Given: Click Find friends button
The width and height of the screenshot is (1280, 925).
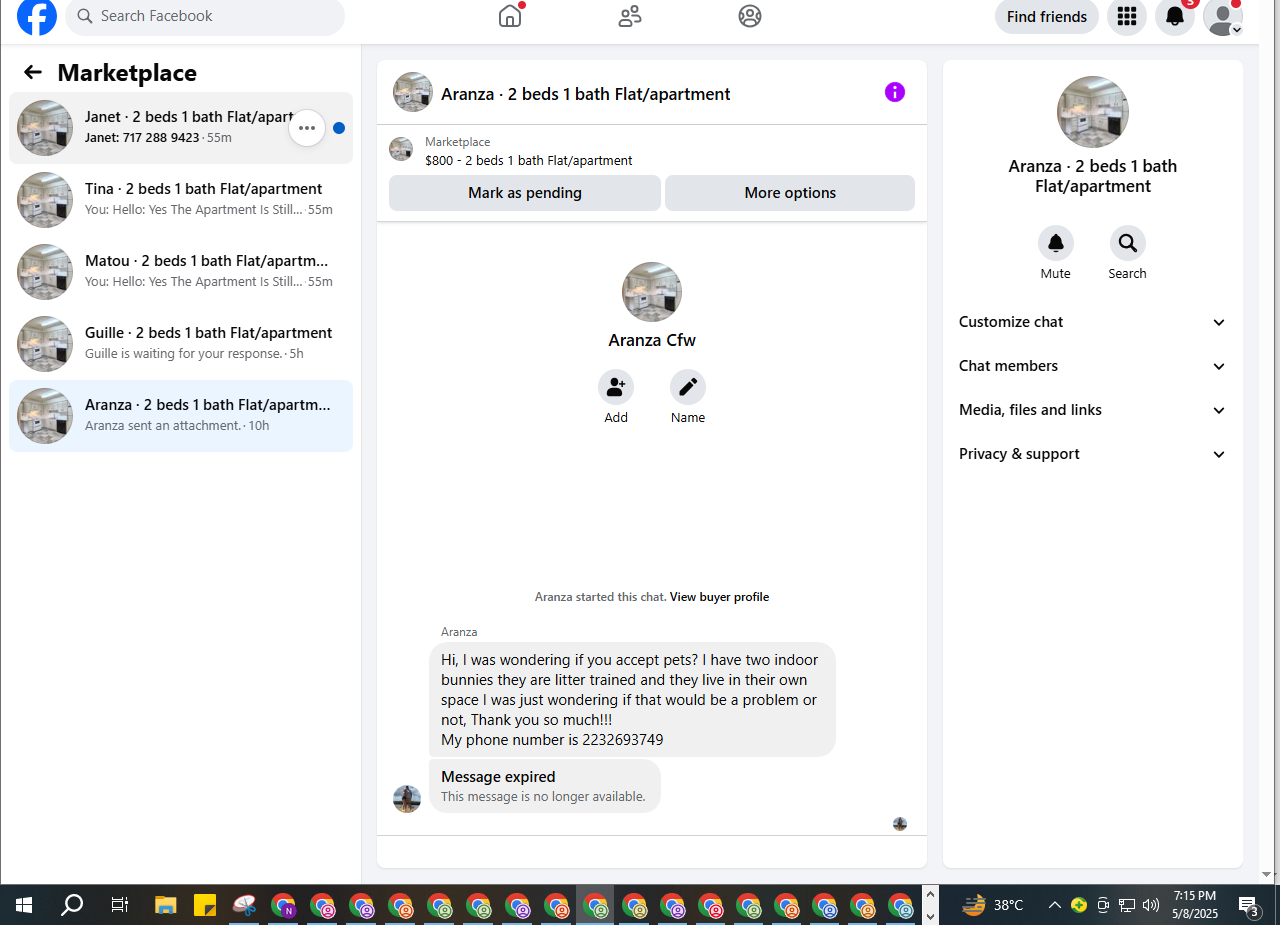Looking at the screenshot, I should pos(1047,17).
